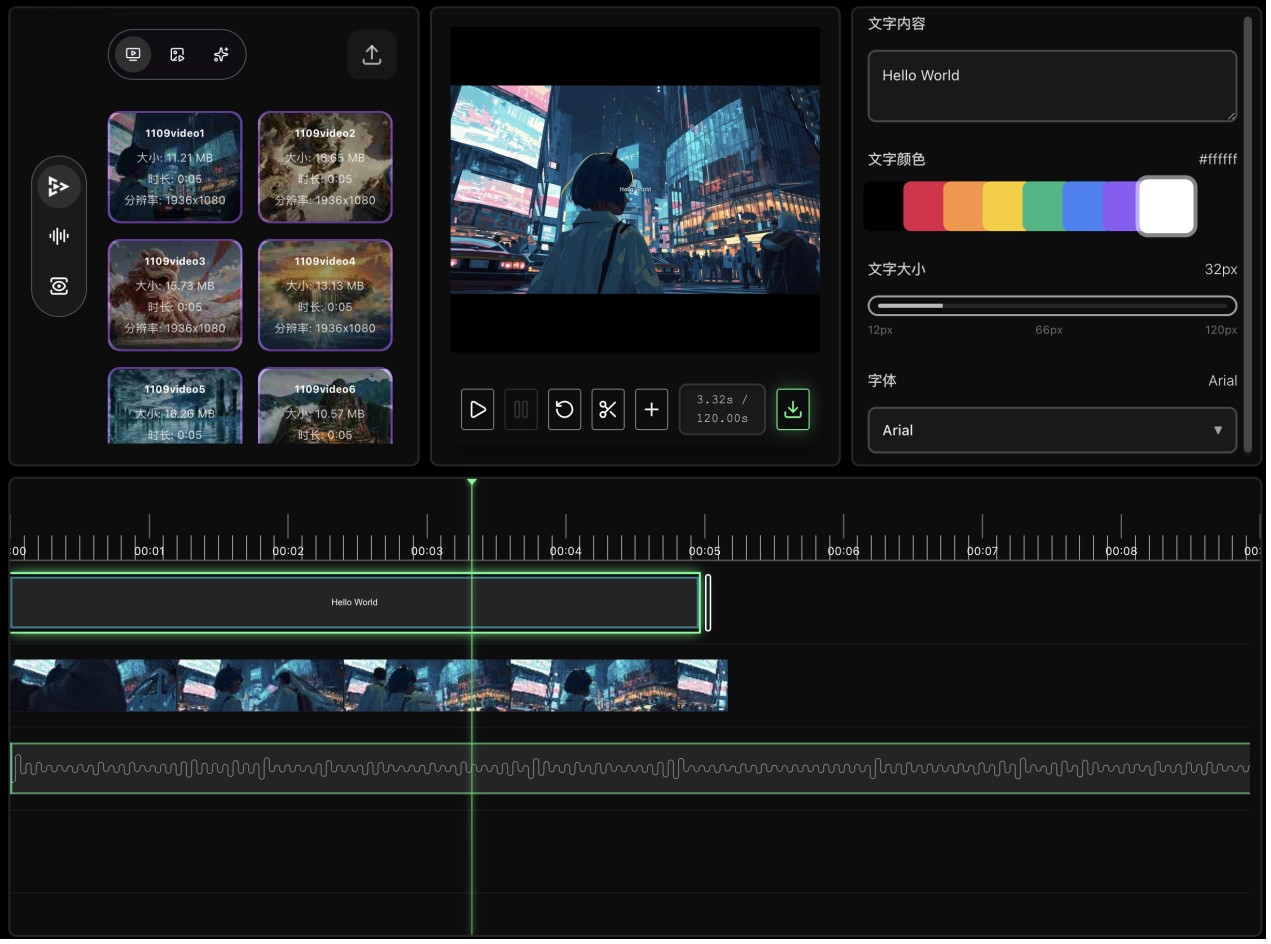Click the reset rotate-arrow icon
The image size is (1271, 944).
(x=564, y=410)
